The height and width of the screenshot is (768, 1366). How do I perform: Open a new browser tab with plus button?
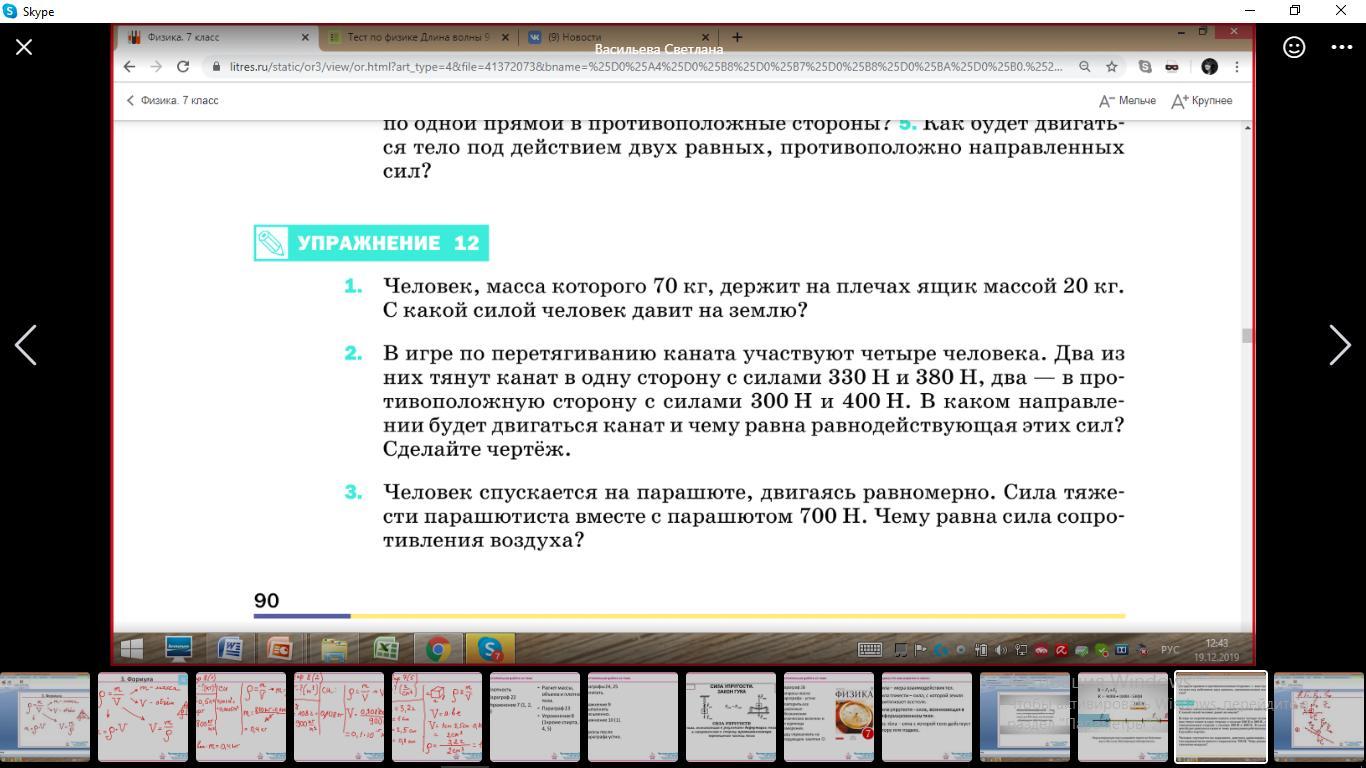[737, 37]
